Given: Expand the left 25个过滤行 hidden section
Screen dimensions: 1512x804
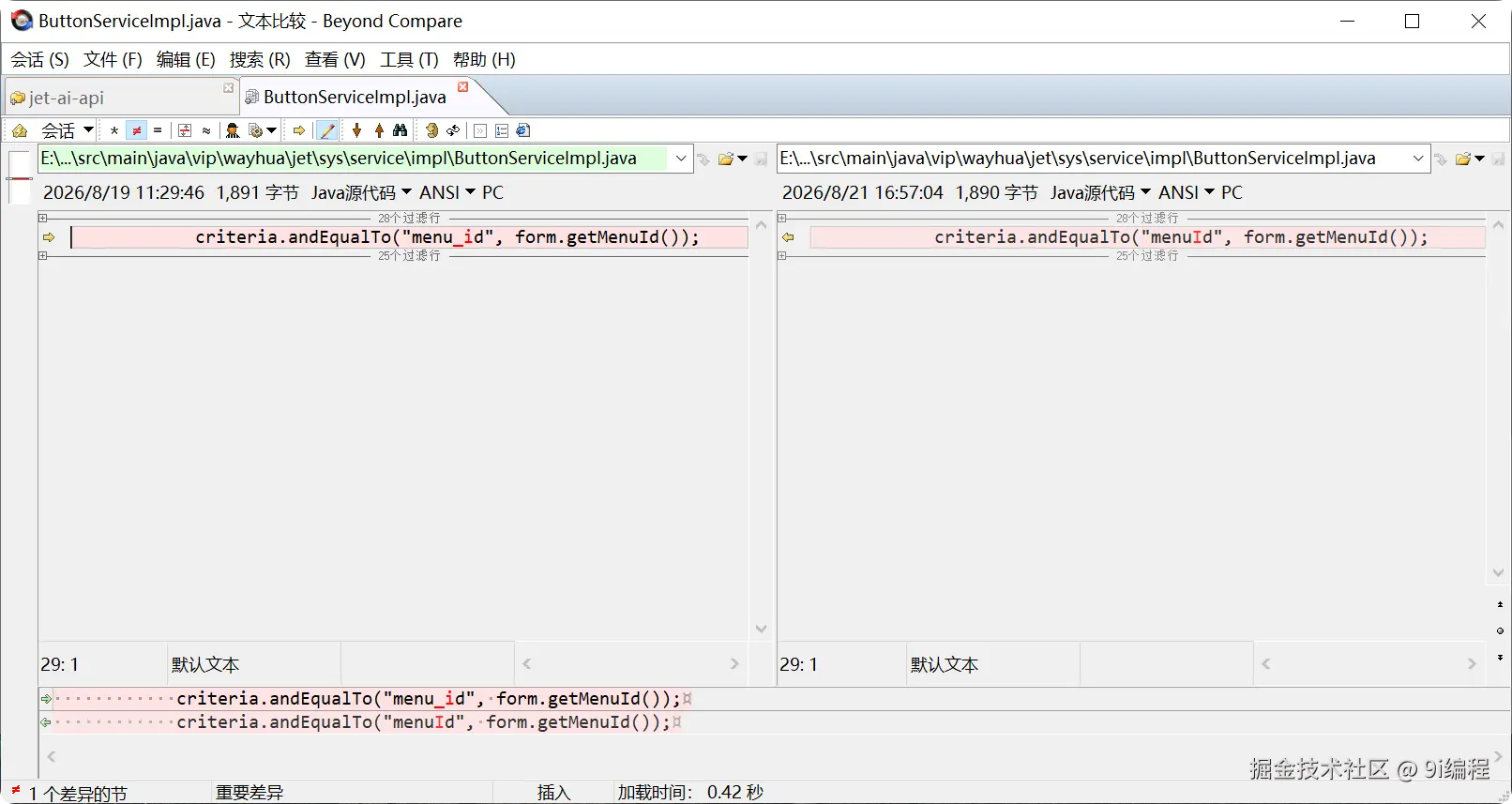Looking at the screenshot, I should click(43, 255).
